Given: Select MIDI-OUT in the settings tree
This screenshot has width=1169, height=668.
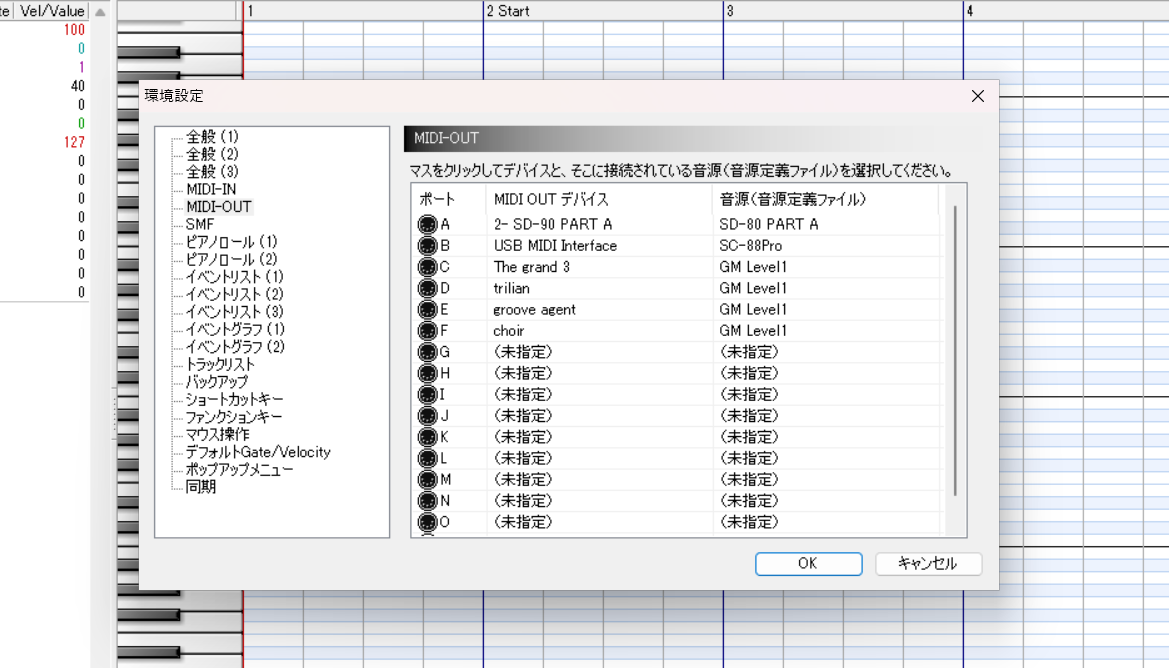Looking at the screenshot, I should (219, 207).
